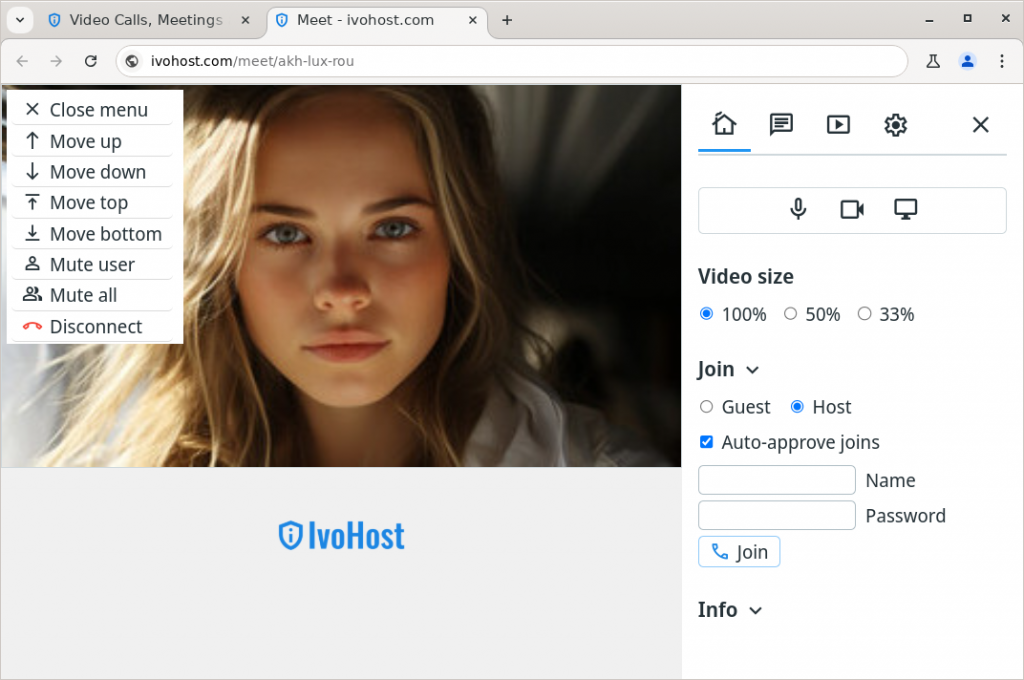Toggle the camera video icon
Screen dimensions: 1024x680
coord(852,209)
